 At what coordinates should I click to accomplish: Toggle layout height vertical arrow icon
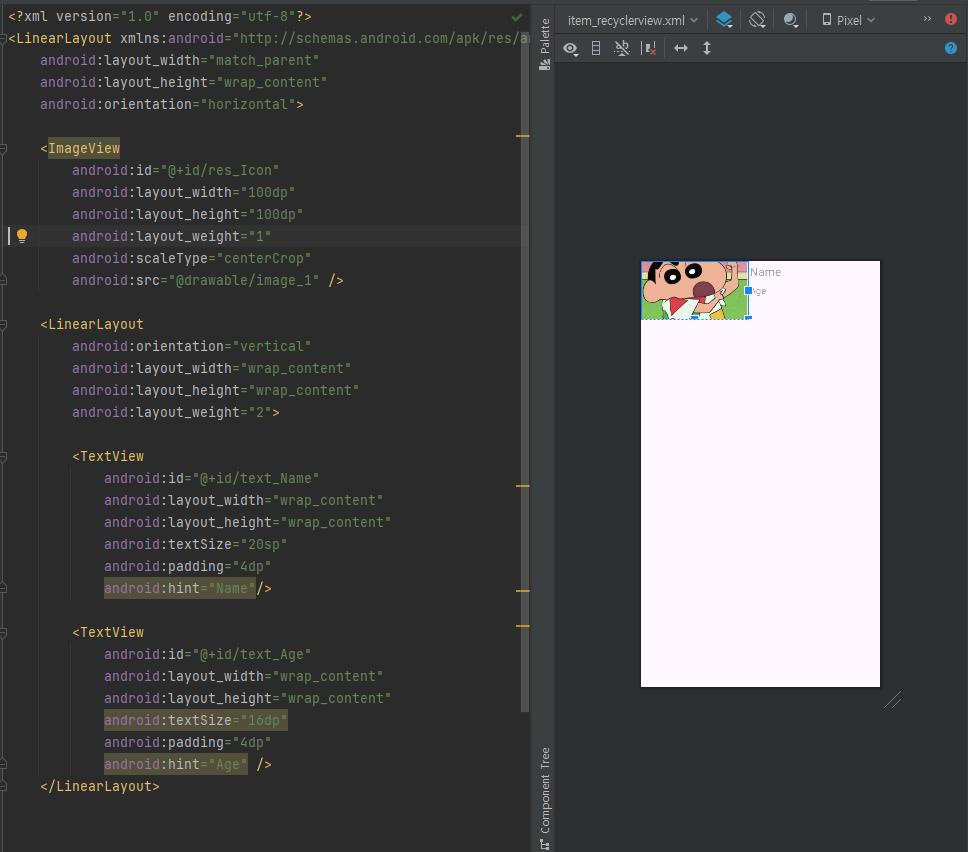click(x=707, y=48)
